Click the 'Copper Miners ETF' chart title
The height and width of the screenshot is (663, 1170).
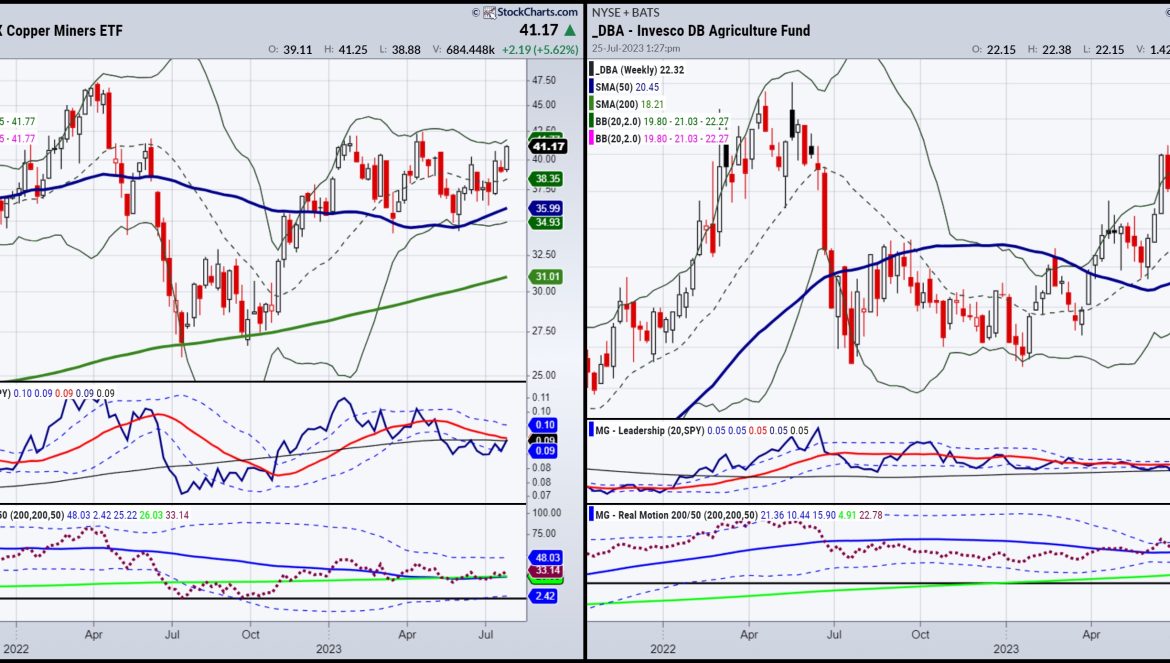(x=62, y=31)
